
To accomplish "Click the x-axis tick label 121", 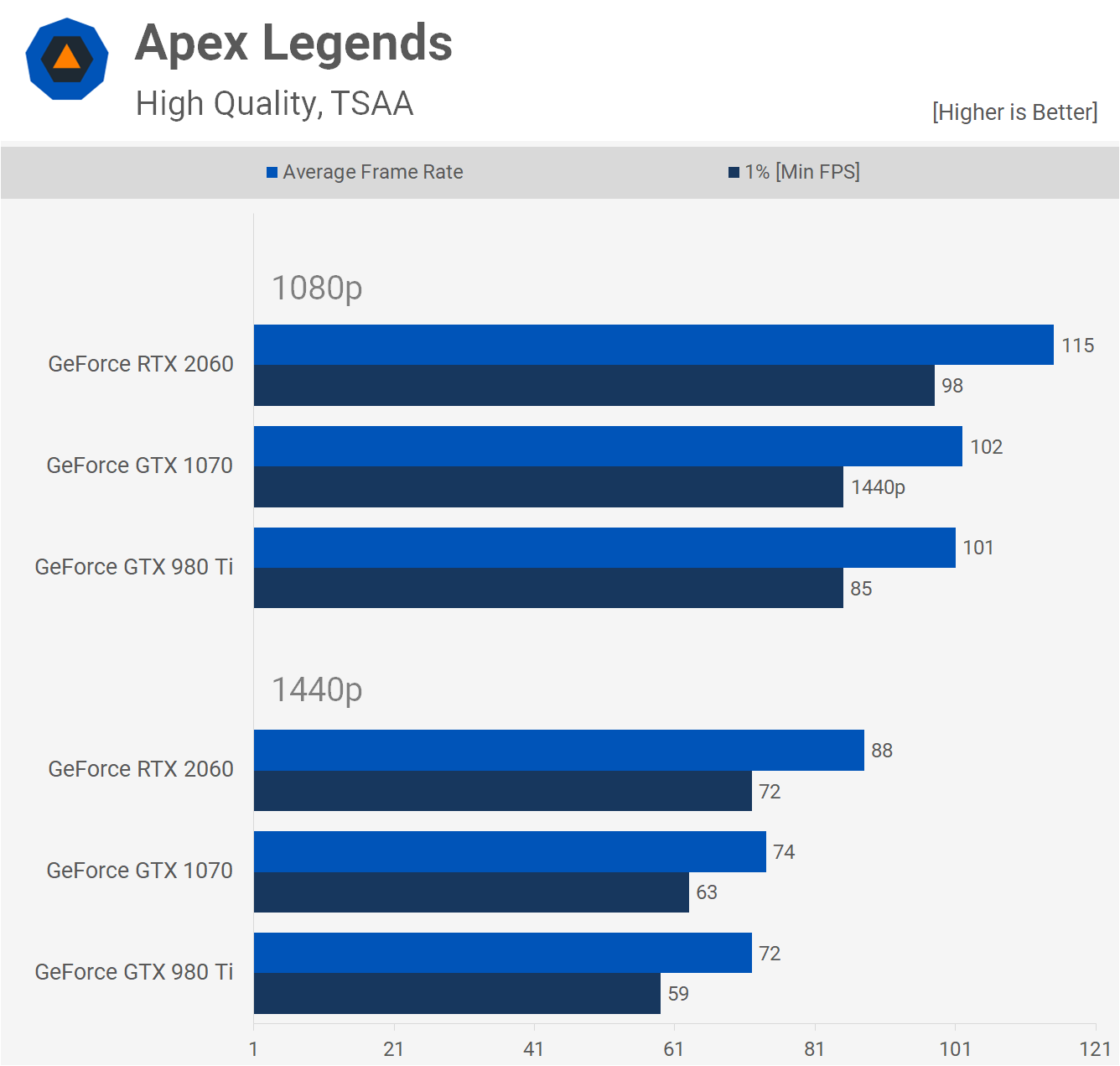I will pos(1095,1049).
